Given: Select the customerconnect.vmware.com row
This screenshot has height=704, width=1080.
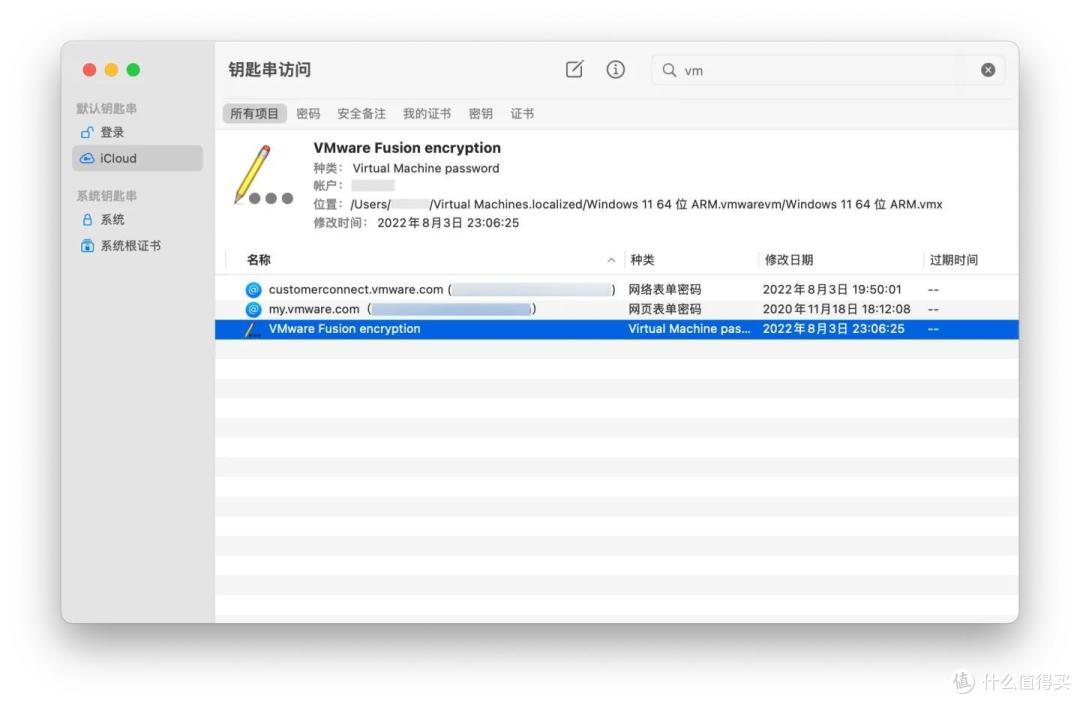Looking at the screenshot, I should [616, 289].
